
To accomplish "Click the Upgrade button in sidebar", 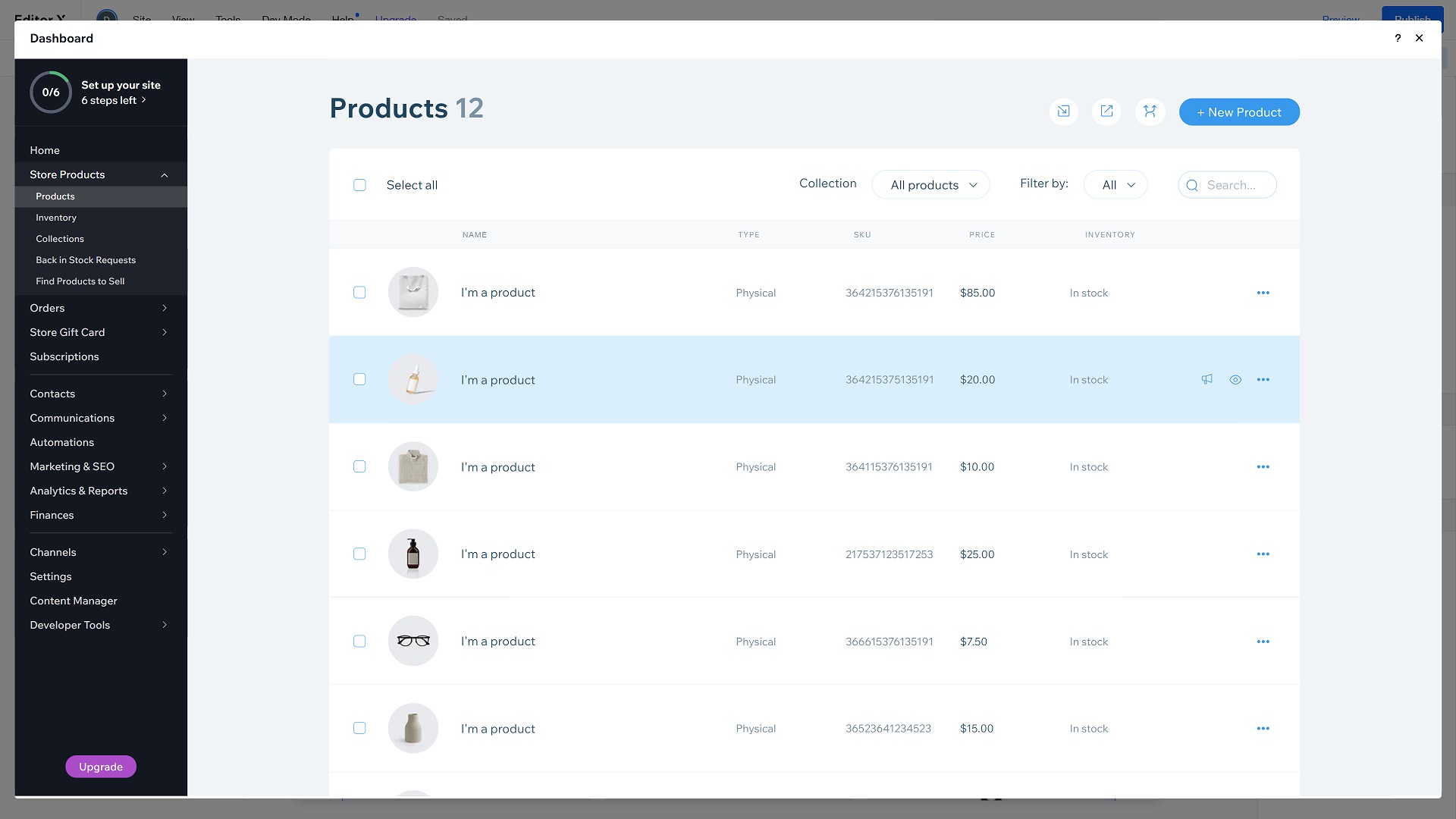I will tap(100, 766).
